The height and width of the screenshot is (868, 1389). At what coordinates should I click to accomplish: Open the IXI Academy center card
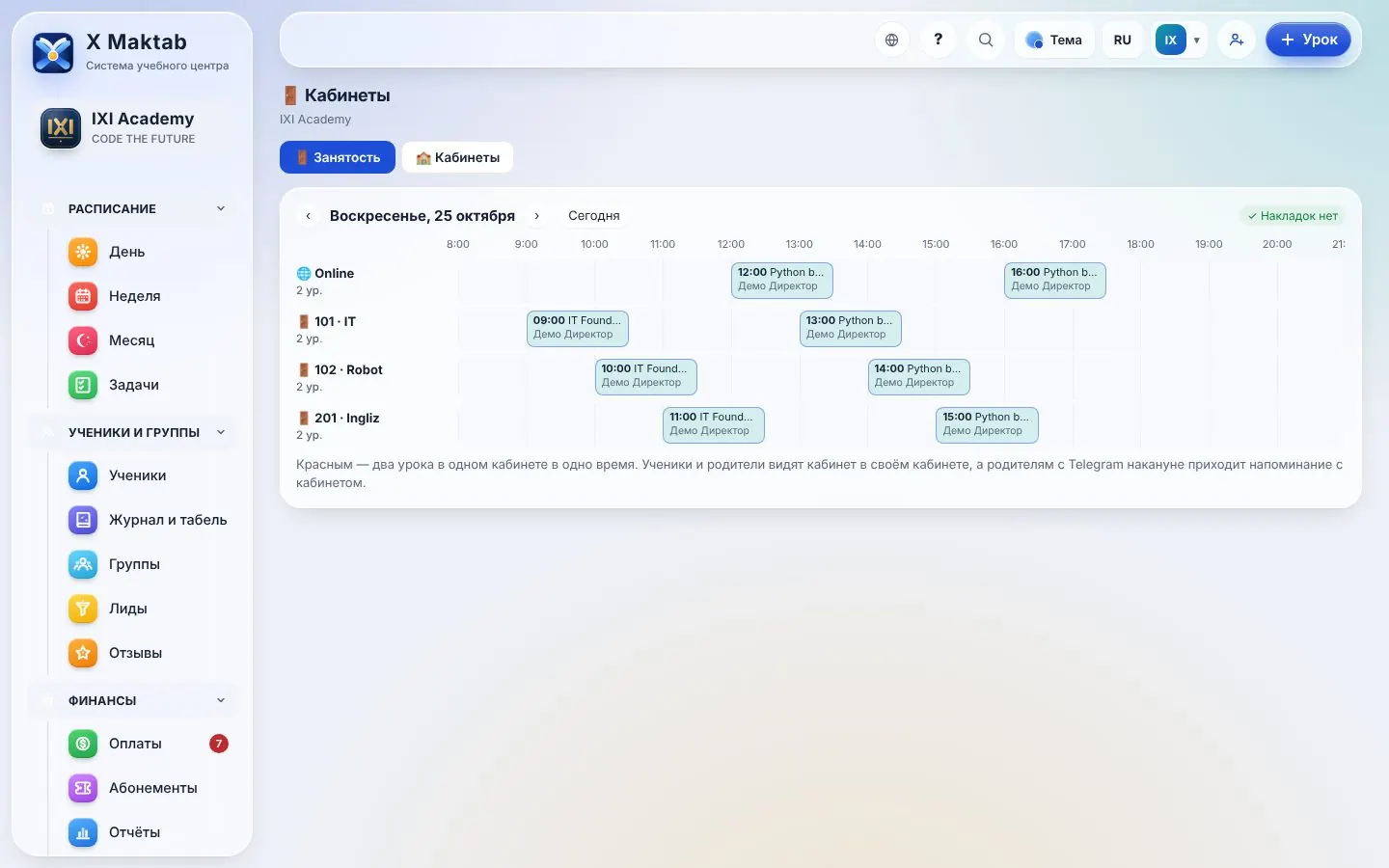coord(132,127)
